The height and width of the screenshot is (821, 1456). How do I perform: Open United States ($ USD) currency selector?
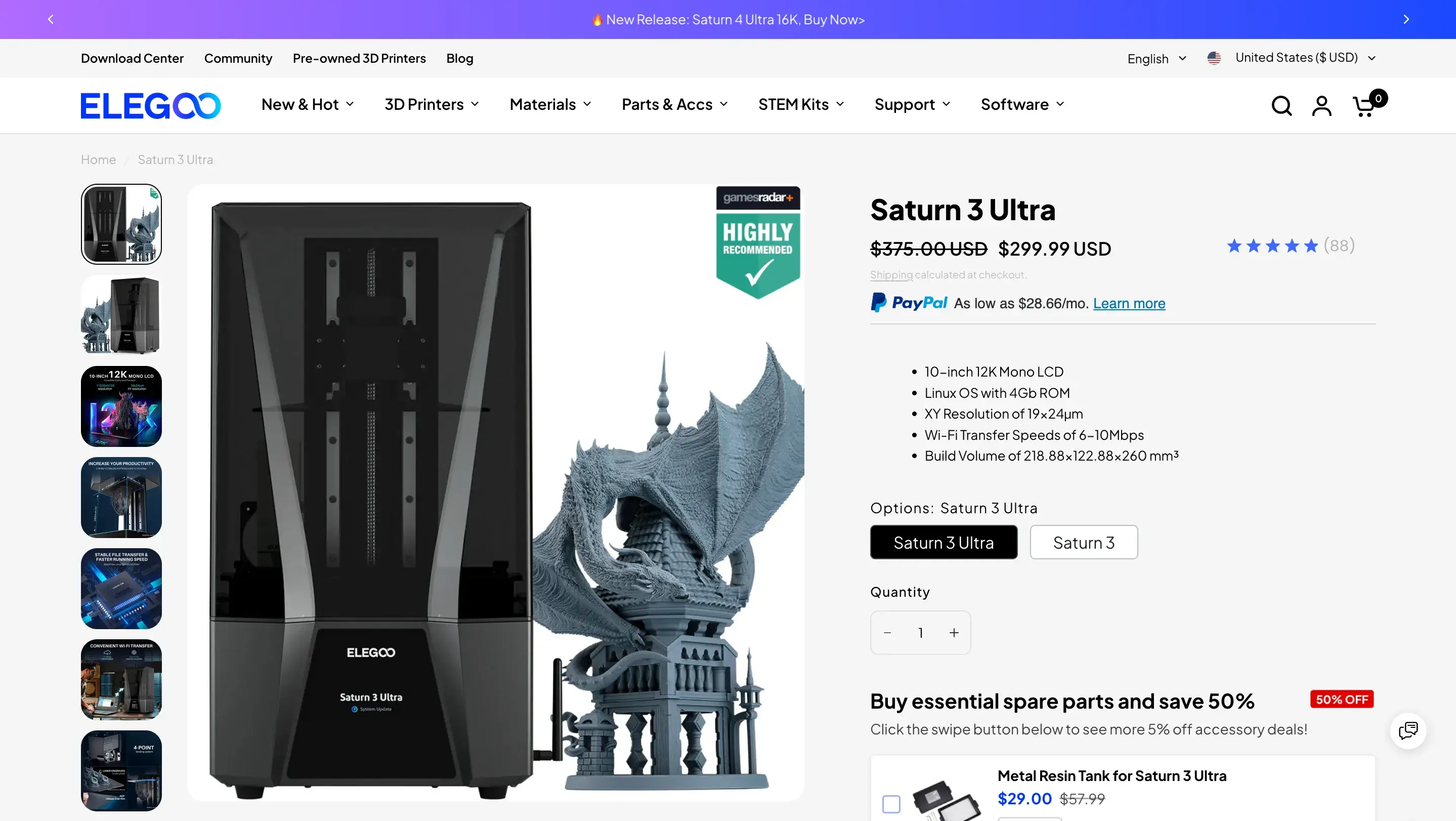[1296, 58]
